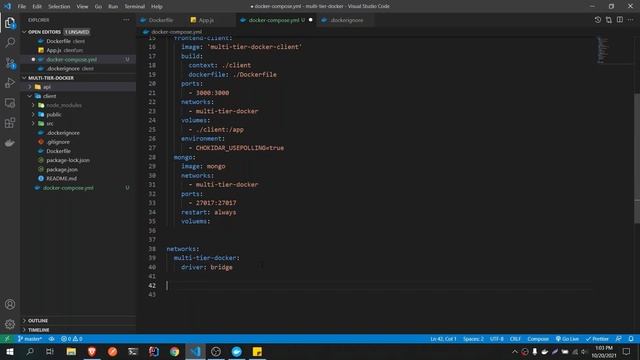The height and width of the screenshot is (360, 640).
Task: Open the Edit menu
Action: pos(37,6)
